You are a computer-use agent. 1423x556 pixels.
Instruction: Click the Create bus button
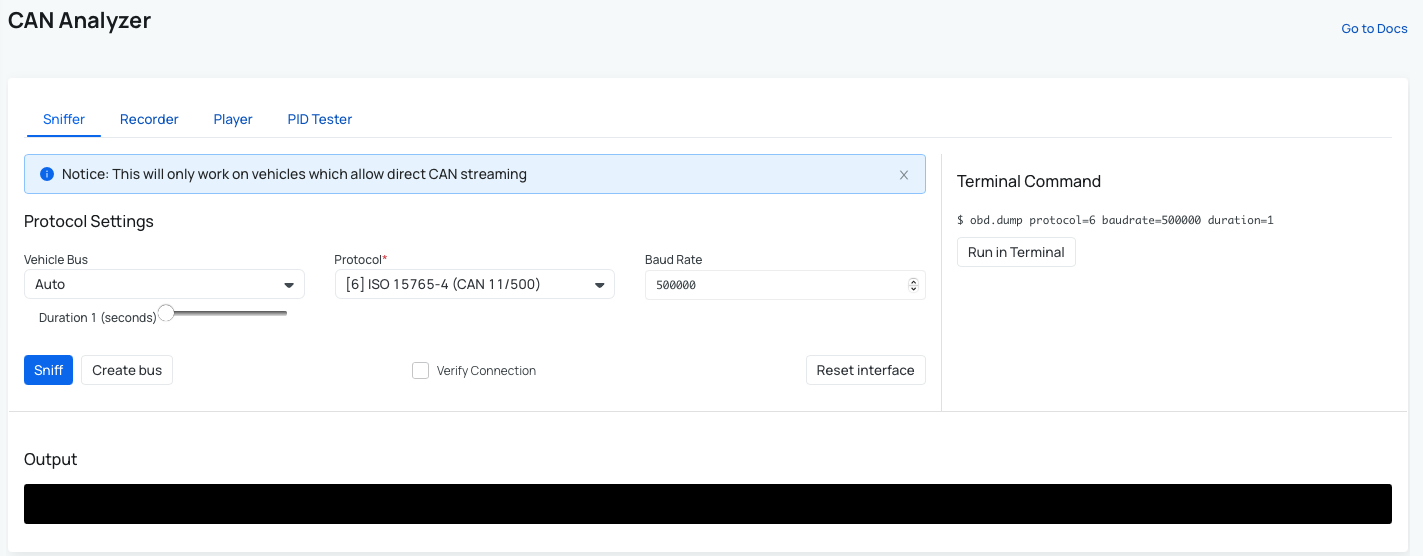(x=127, y=370)
